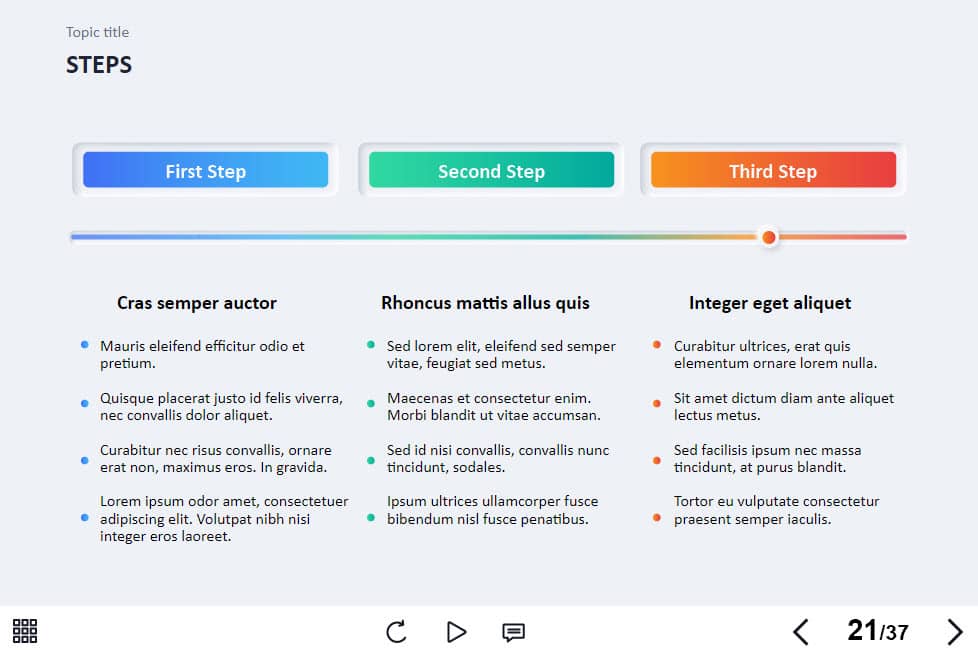Screen dimensions: 978x656
Task: Click the play triangle icon
Action: 457,632
